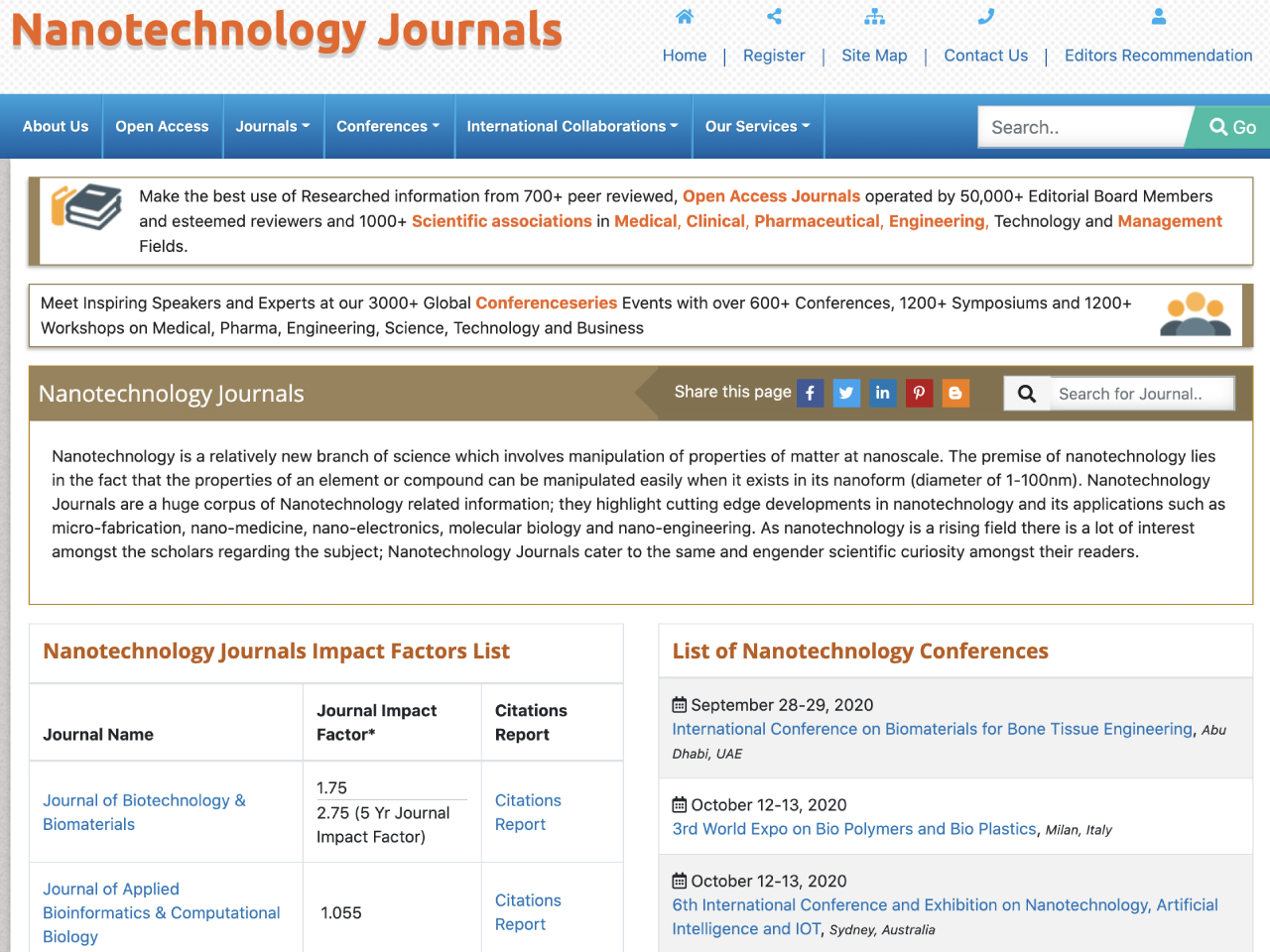Image resolution: width=1270 pixels, height=952 pixels.
Task: Click the Citations Report column header
Action: click(531, 723)
